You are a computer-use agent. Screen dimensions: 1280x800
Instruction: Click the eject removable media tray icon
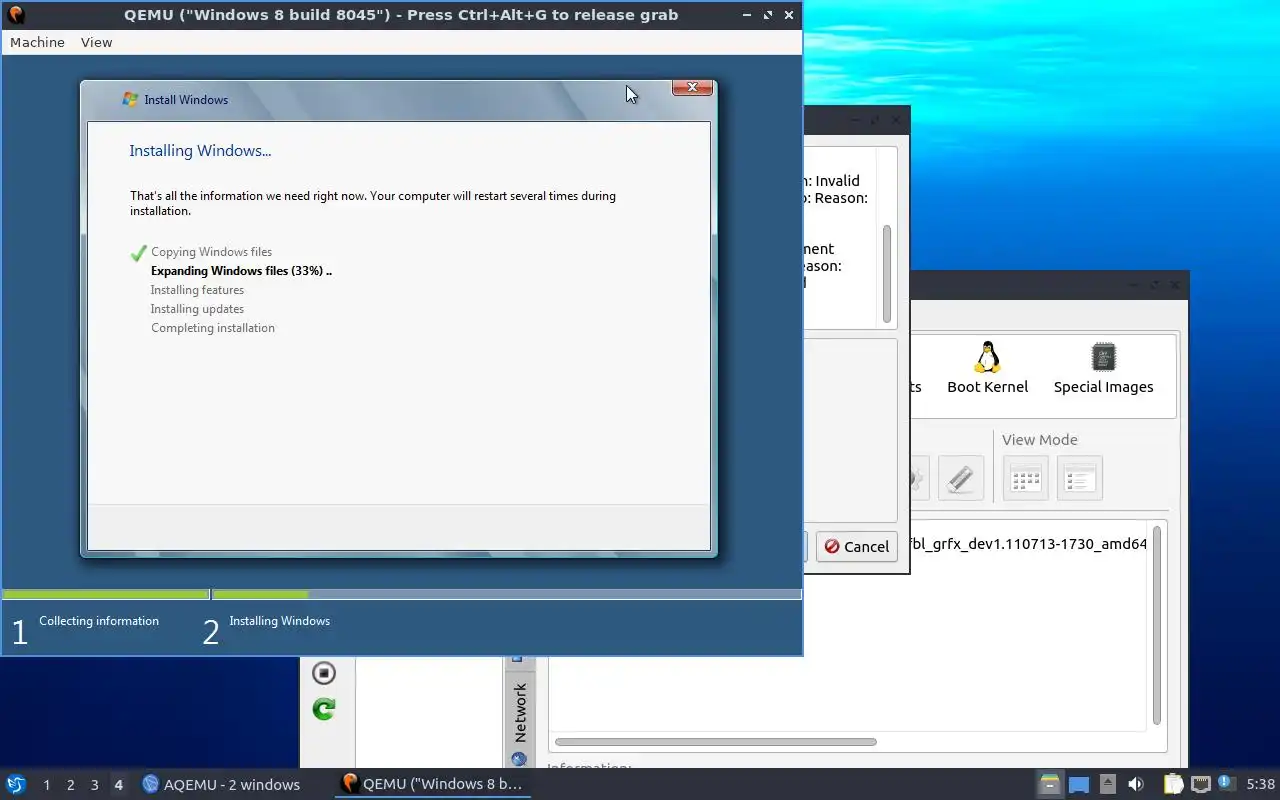tap(1107, 785)
